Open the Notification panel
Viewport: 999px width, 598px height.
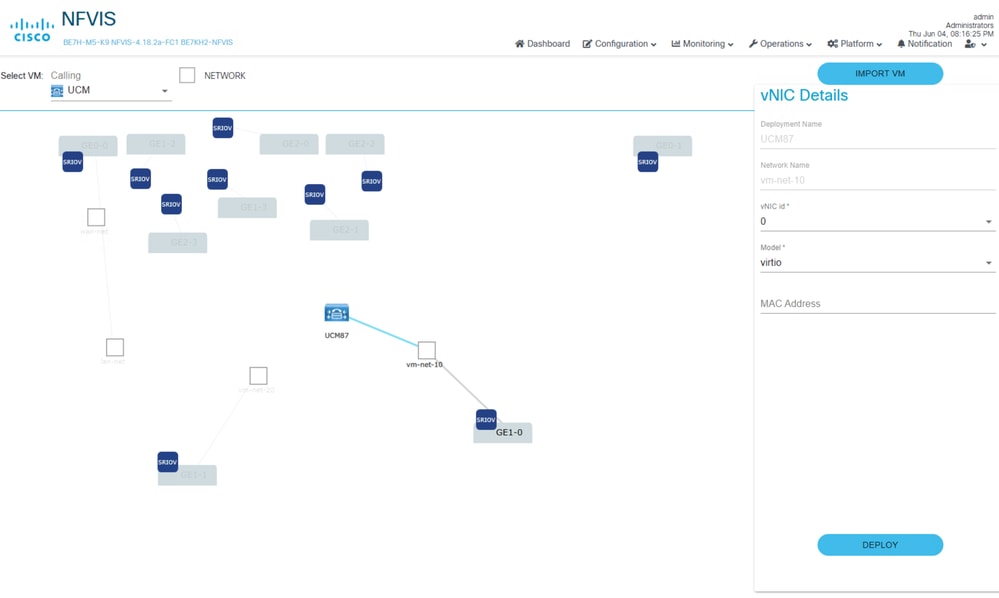924,44
